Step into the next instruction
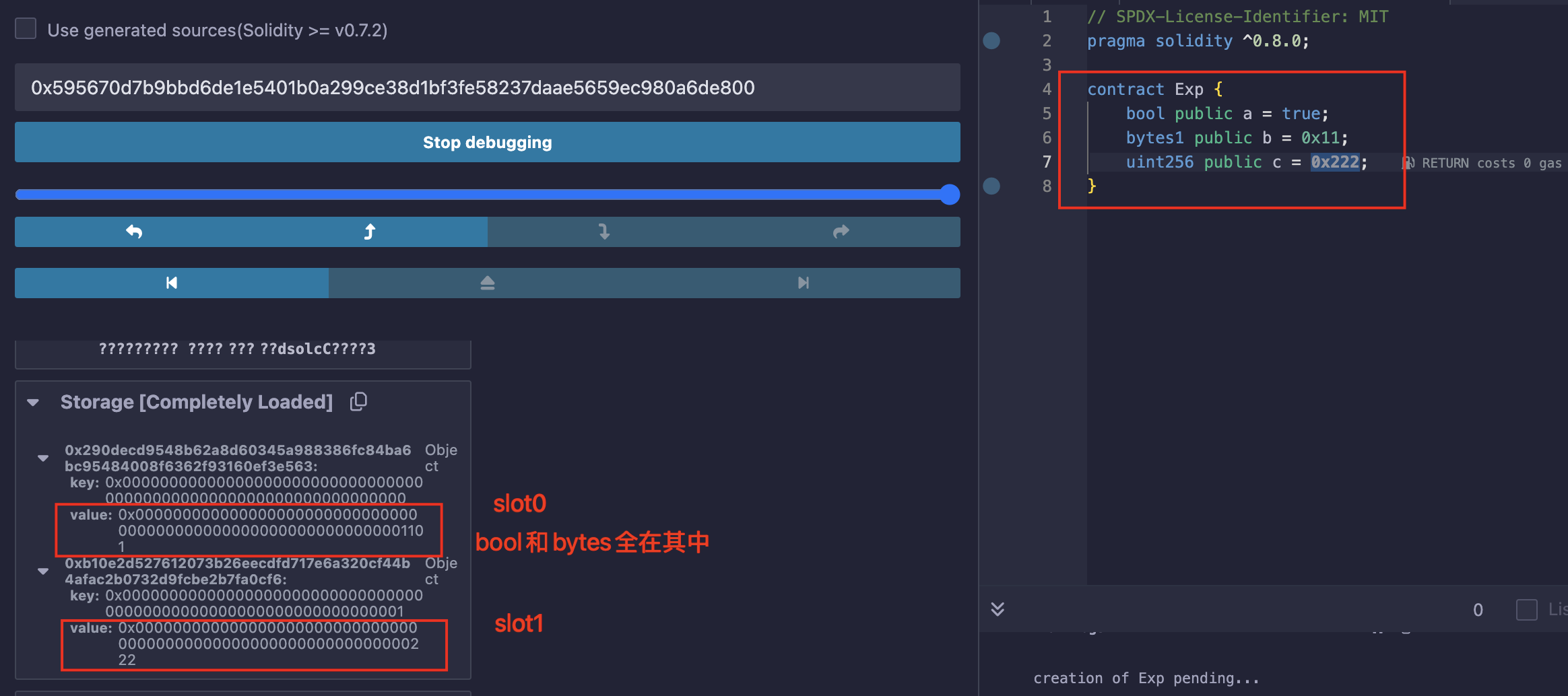 click(605, 232)
